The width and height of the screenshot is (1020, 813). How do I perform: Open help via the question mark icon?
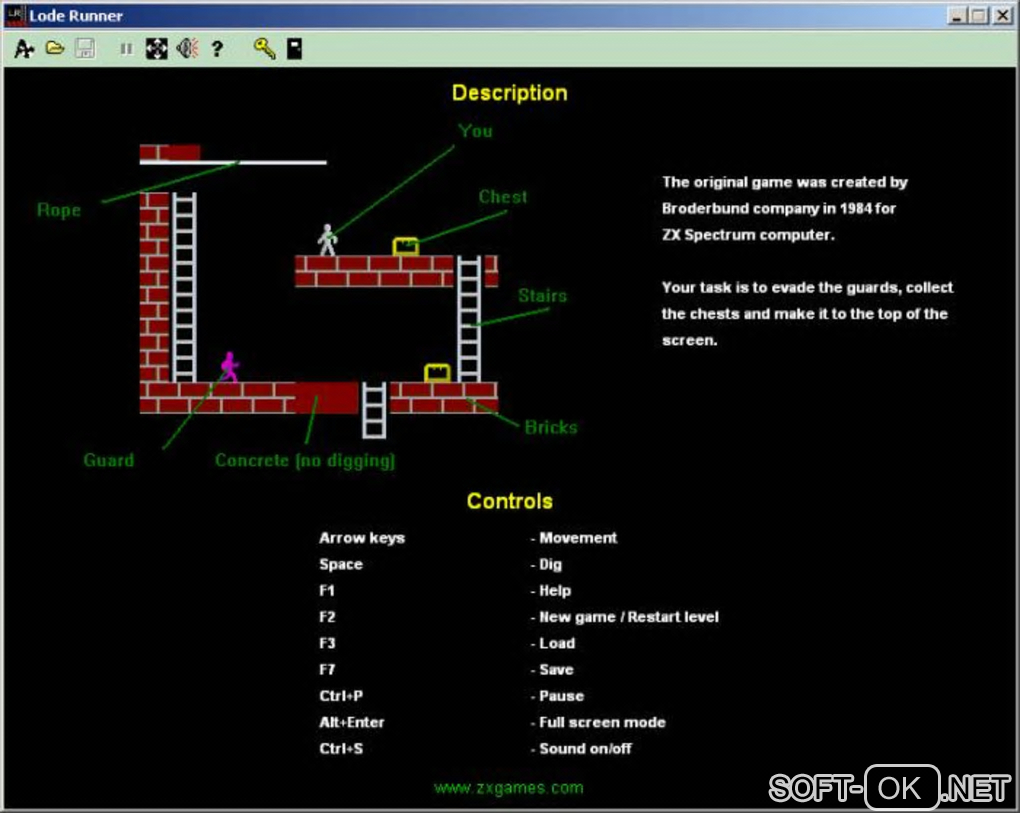[x=217, y=49]
